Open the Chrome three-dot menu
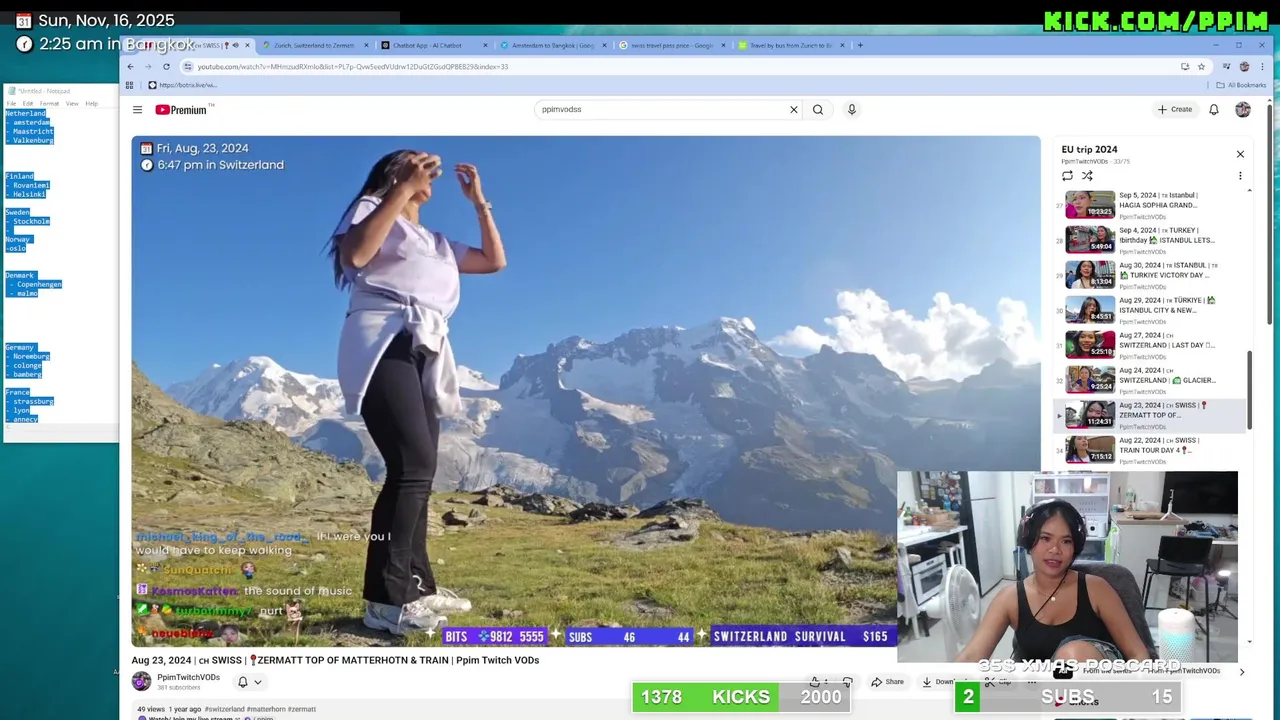The width and height of the screenshot is (1280, 720). click(x=1262, y=67)
